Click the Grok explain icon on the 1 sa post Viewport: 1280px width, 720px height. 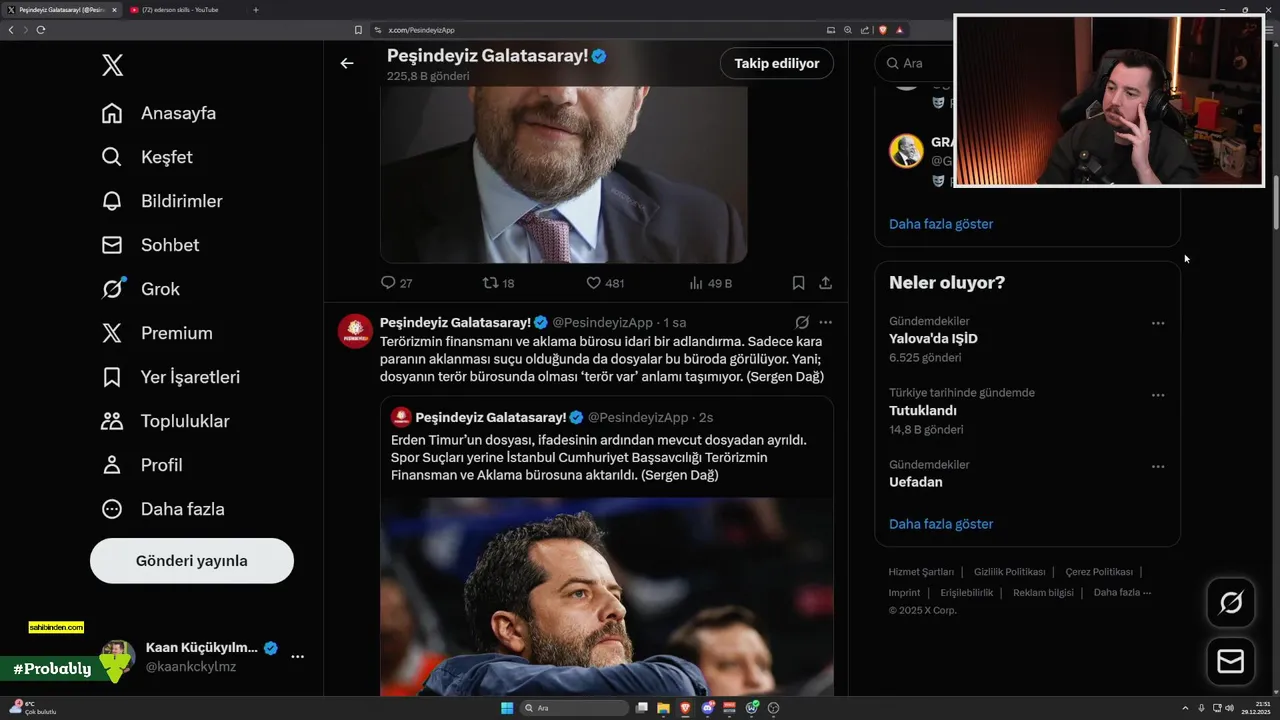point(802,322)
